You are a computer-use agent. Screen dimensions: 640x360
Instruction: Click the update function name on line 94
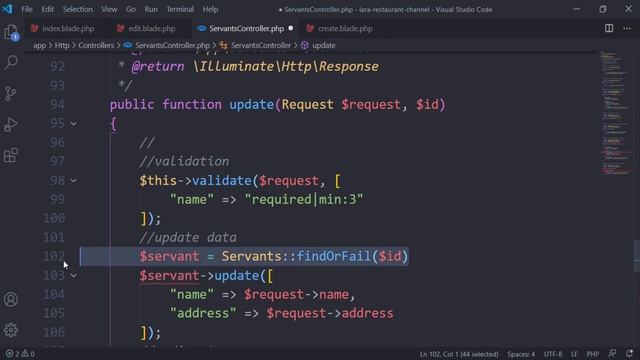pyautogui.click(x=251, y=104)
